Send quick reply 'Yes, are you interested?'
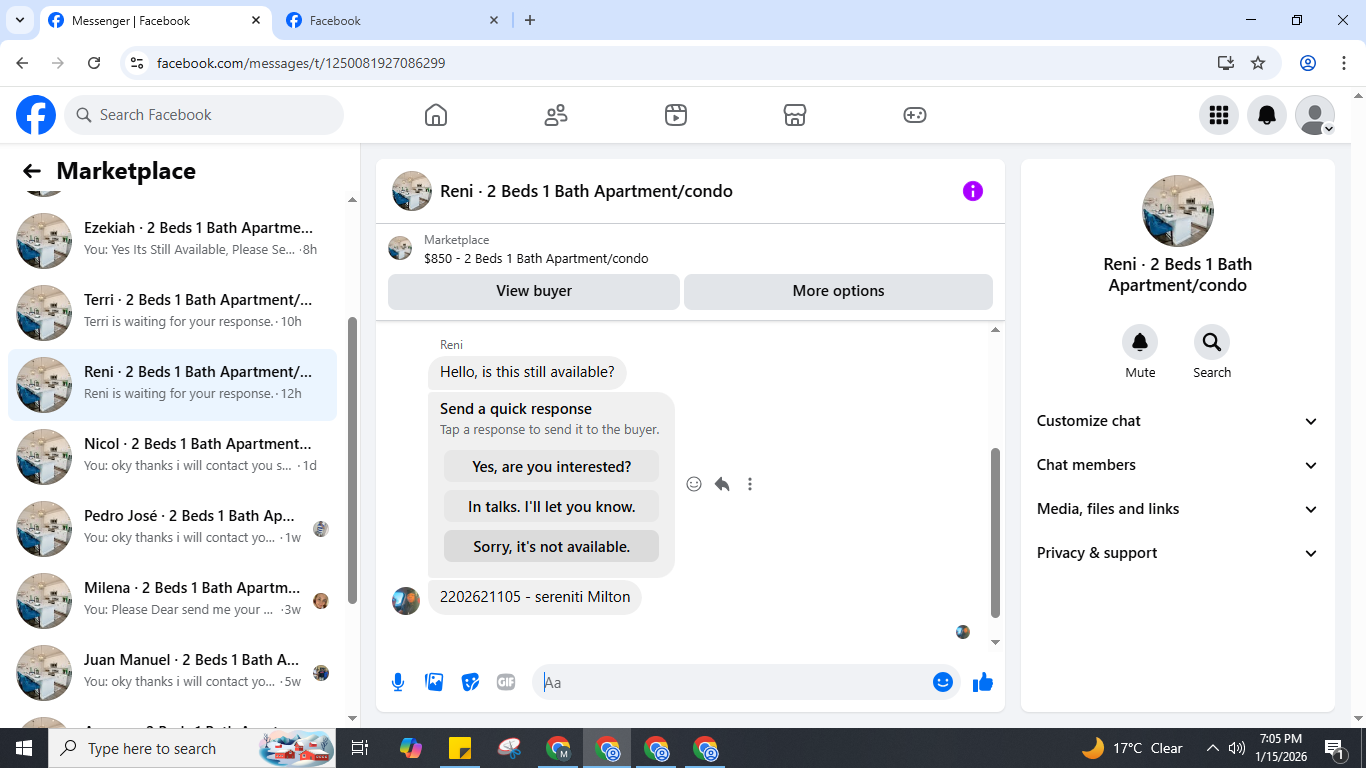 (551, 466)
